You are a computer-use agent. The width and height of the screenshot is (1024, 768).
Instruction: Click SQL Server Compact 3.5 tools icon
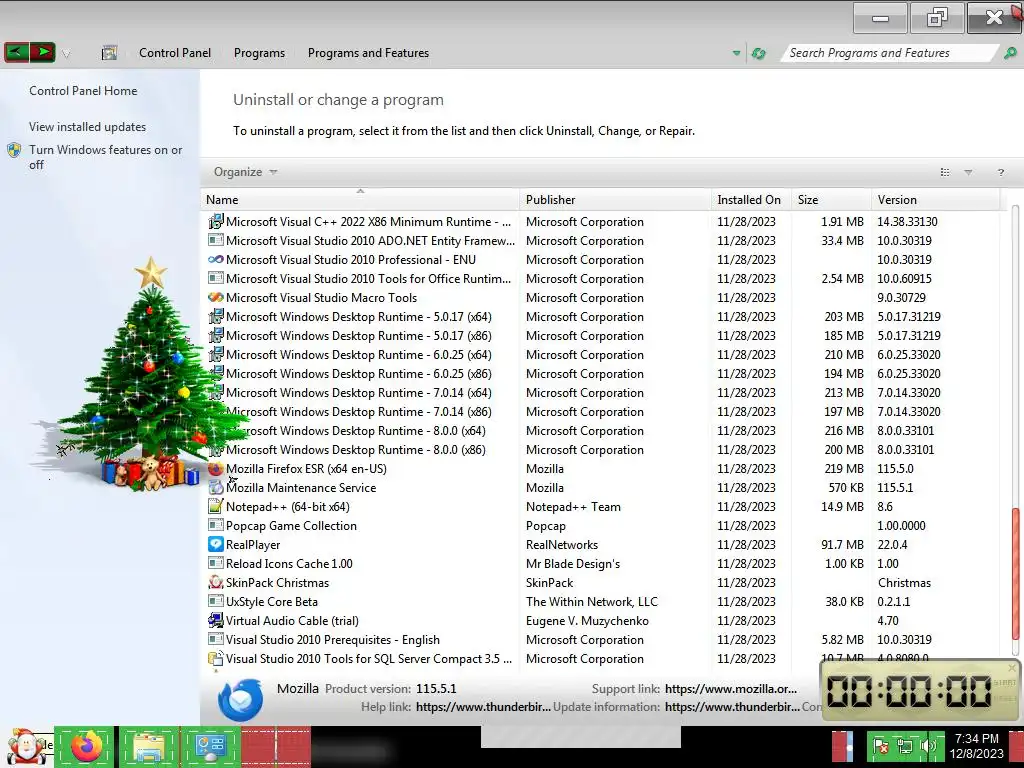[216, 658]
